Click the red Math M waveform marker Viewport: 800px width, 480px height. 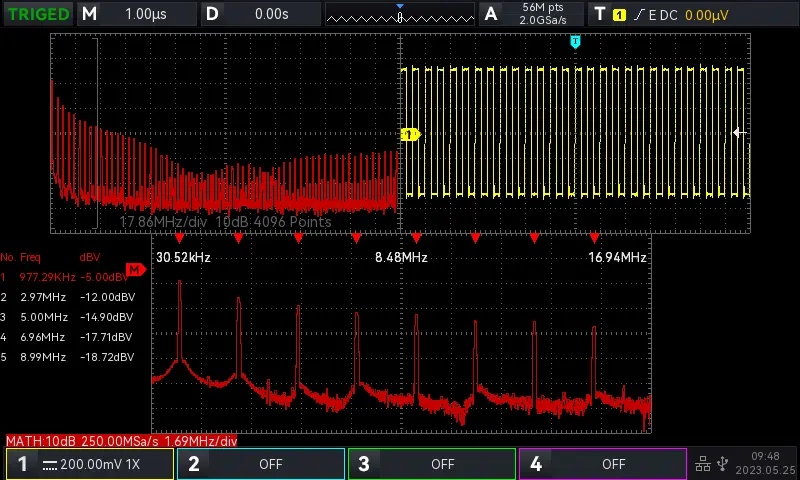tap(136, 270)
